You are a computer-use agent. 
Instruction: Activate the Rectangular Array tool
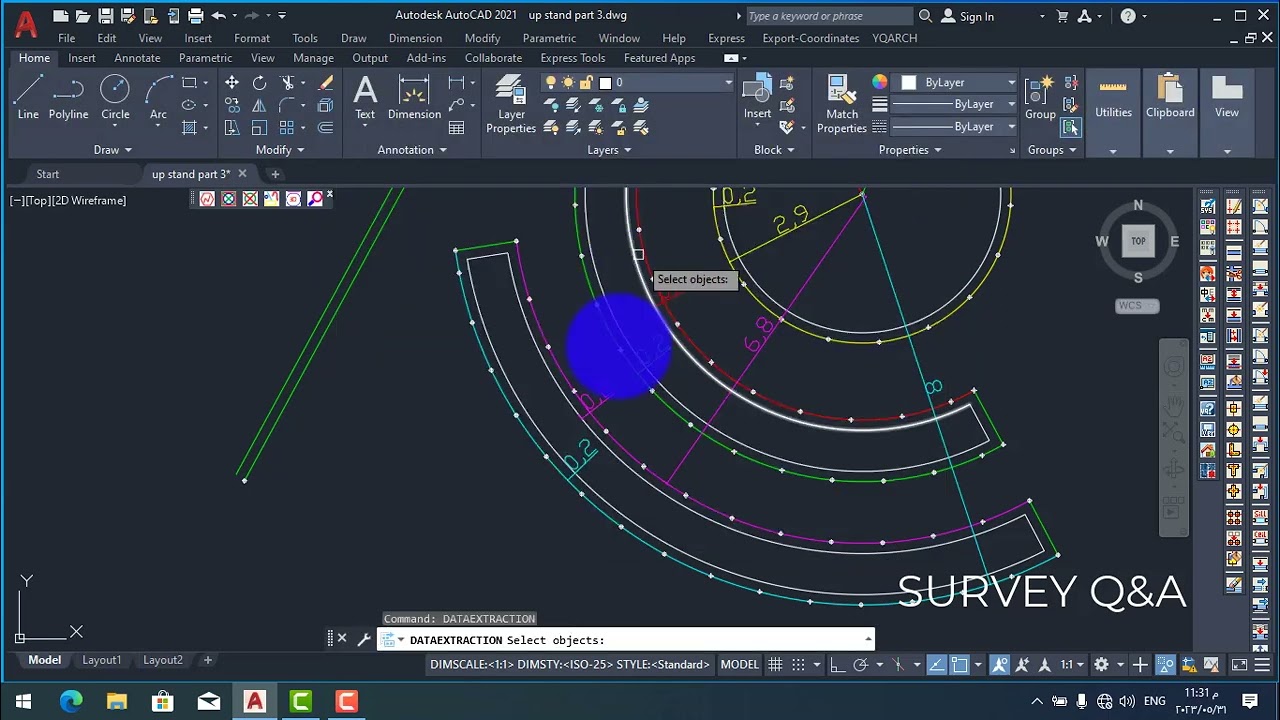[x=288, y=128]
